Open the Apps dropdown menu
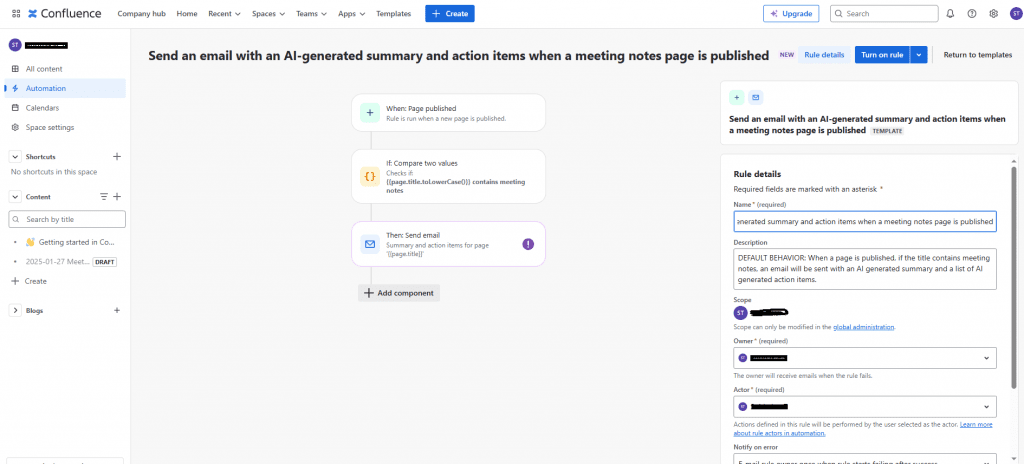Viewport: 1024px width, 464px height. coord(351,14)
